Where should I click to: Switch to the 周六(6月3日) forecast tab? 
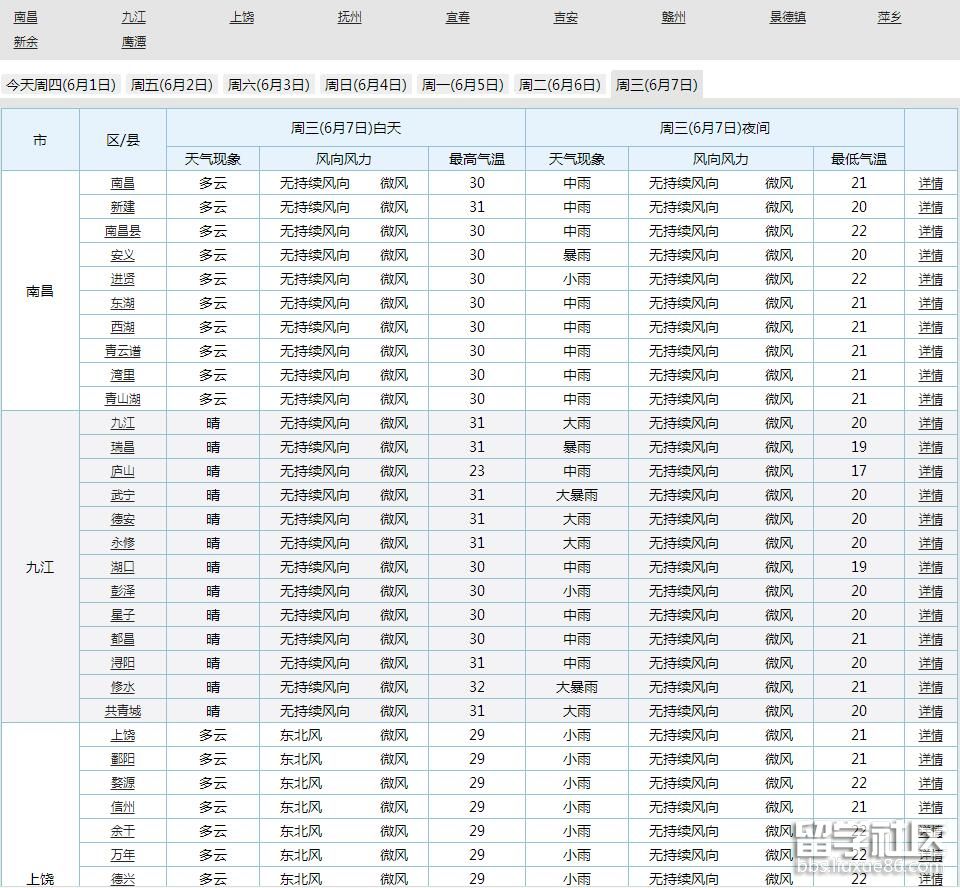click(268, 84)
